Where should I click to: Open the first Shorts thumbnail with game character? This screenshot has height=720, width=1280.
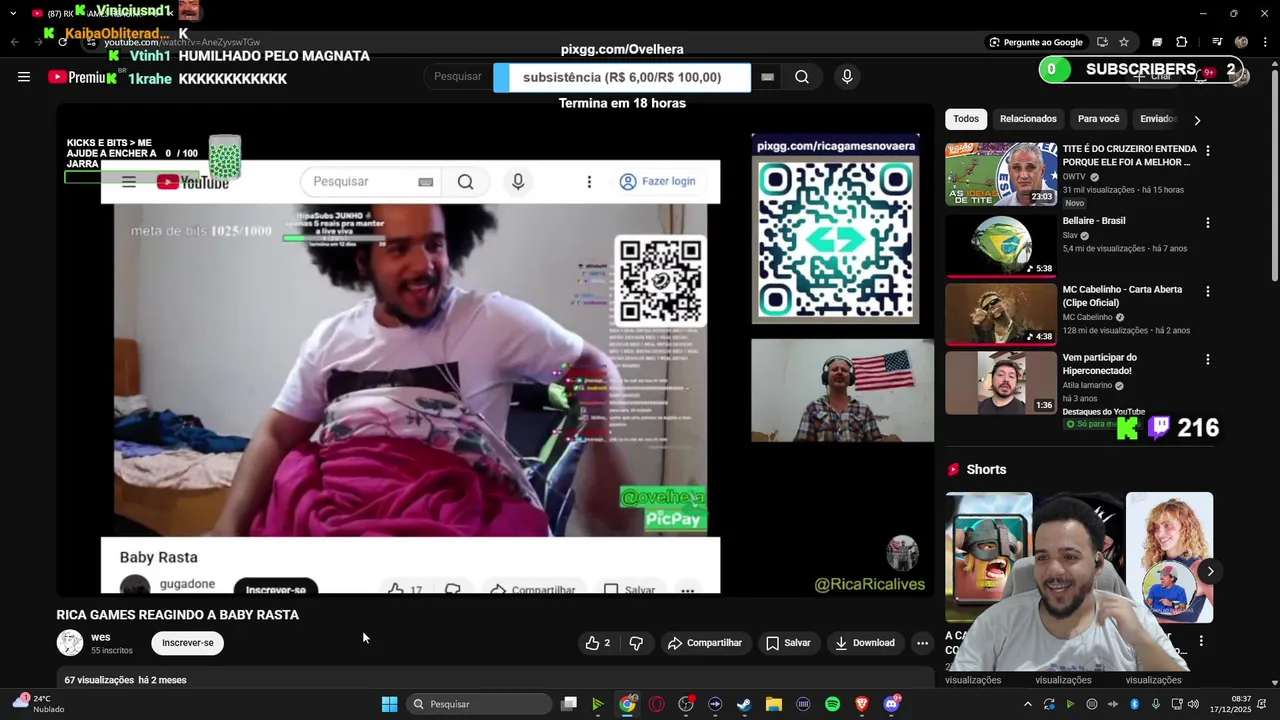(989, 557)
